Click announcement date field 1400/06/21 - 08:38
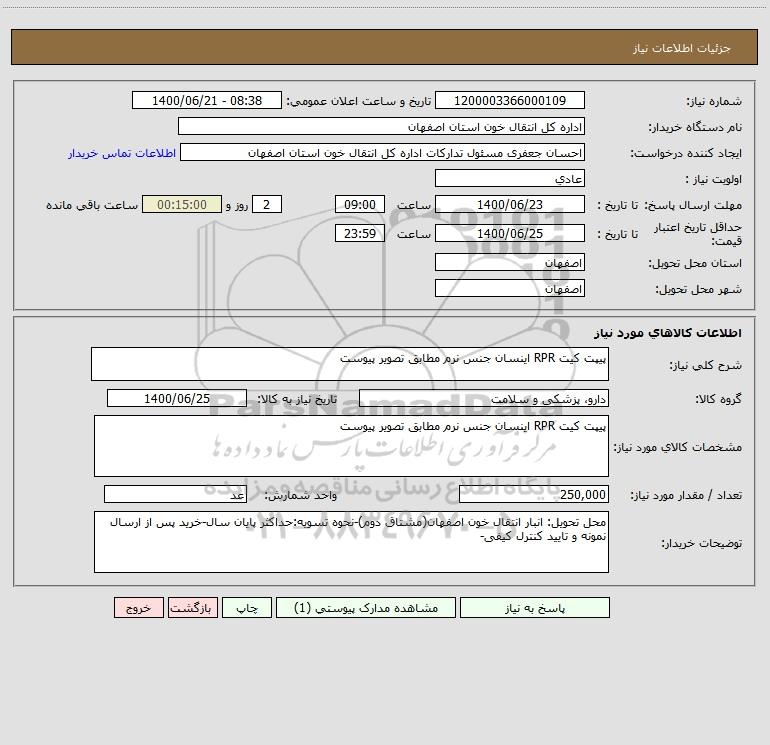 [207, 100]
